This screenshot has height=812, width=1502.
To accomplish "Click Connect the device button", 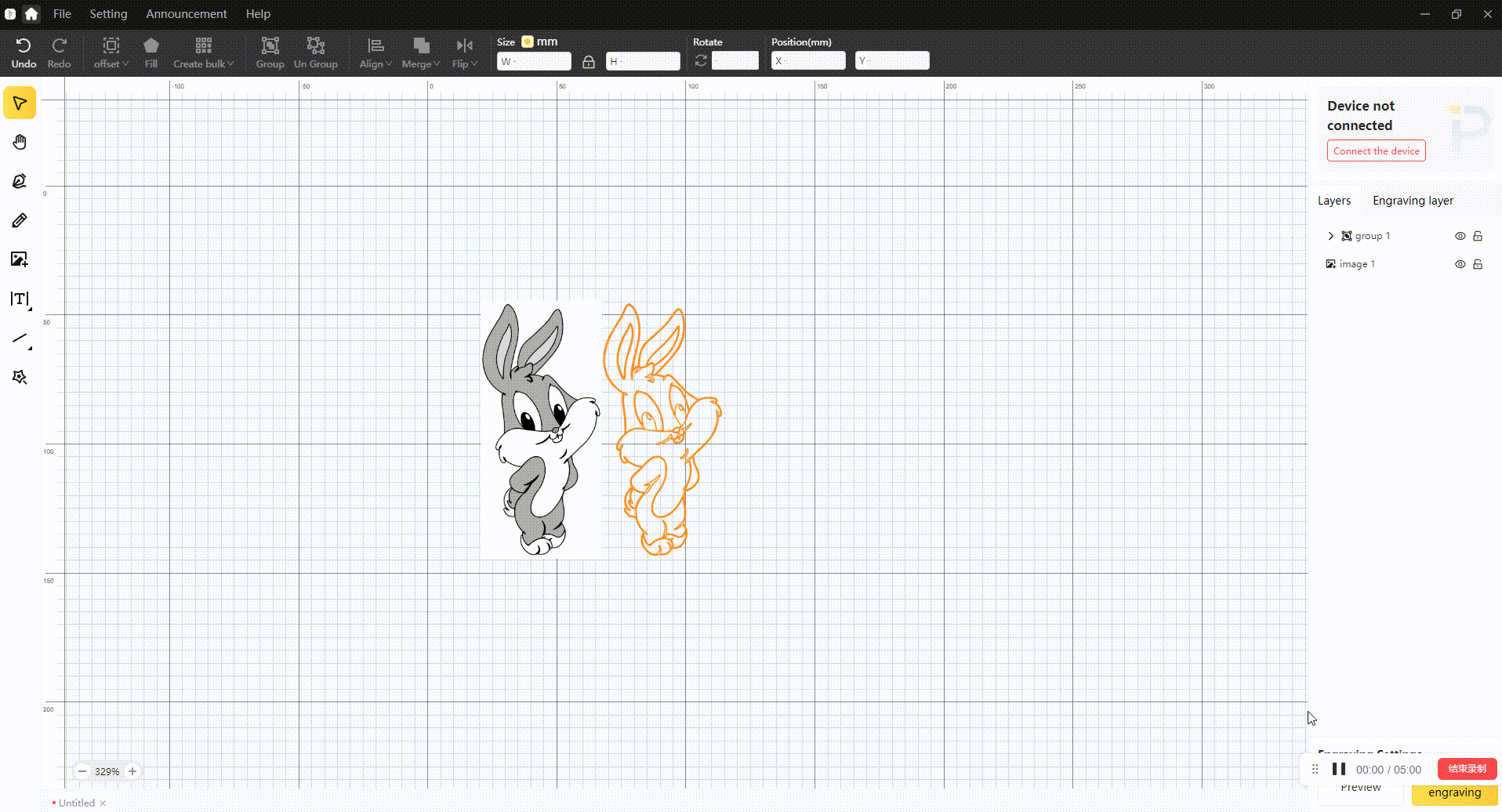I will coord(1377,150).
